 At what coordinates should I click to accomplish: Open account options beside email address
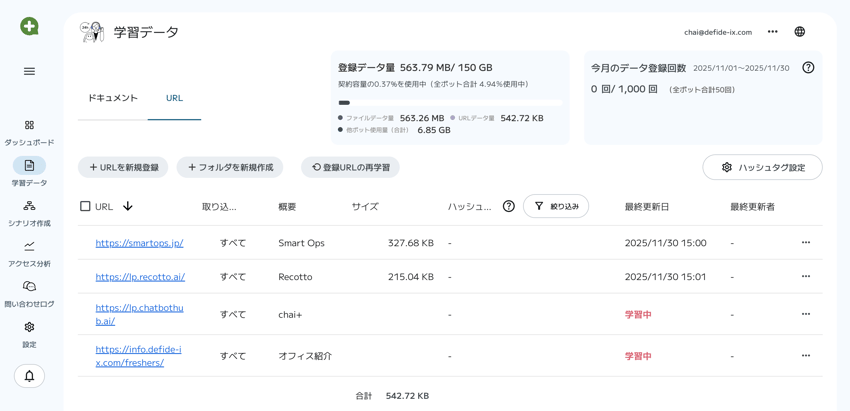coord(772,32)
